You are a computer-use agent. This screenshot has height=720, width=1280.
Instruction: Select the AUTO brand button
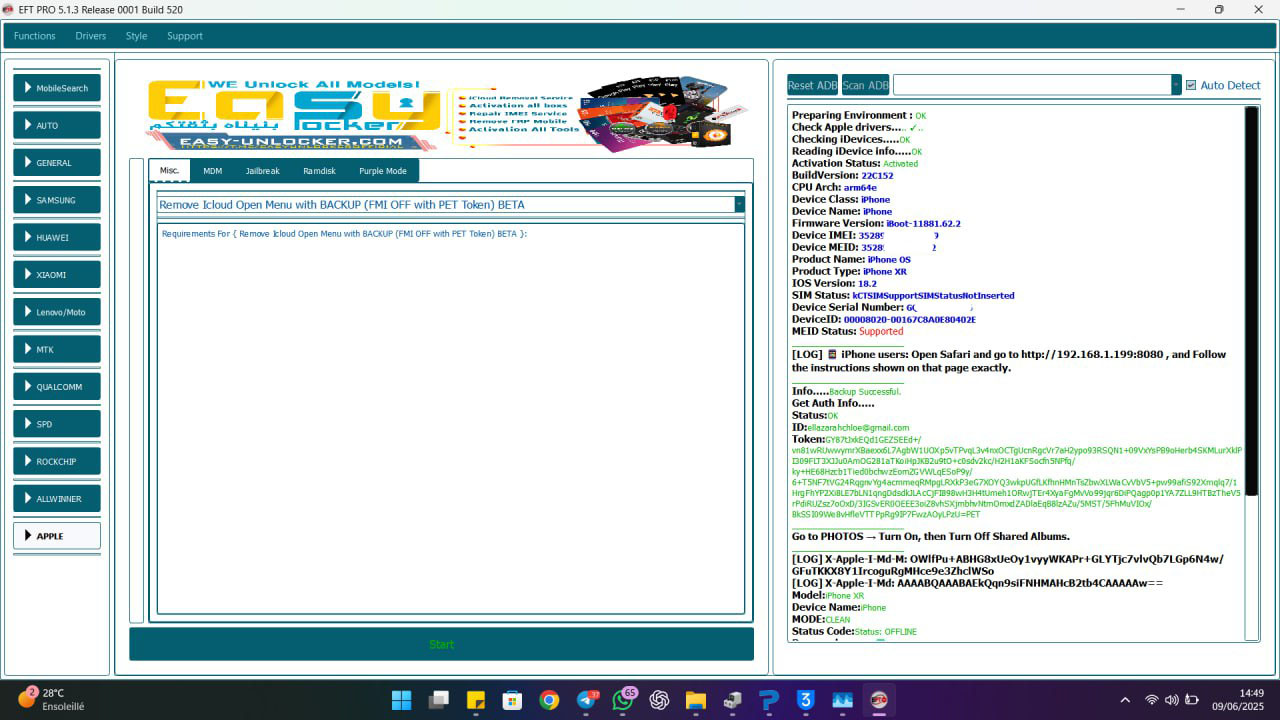(57, 125)
